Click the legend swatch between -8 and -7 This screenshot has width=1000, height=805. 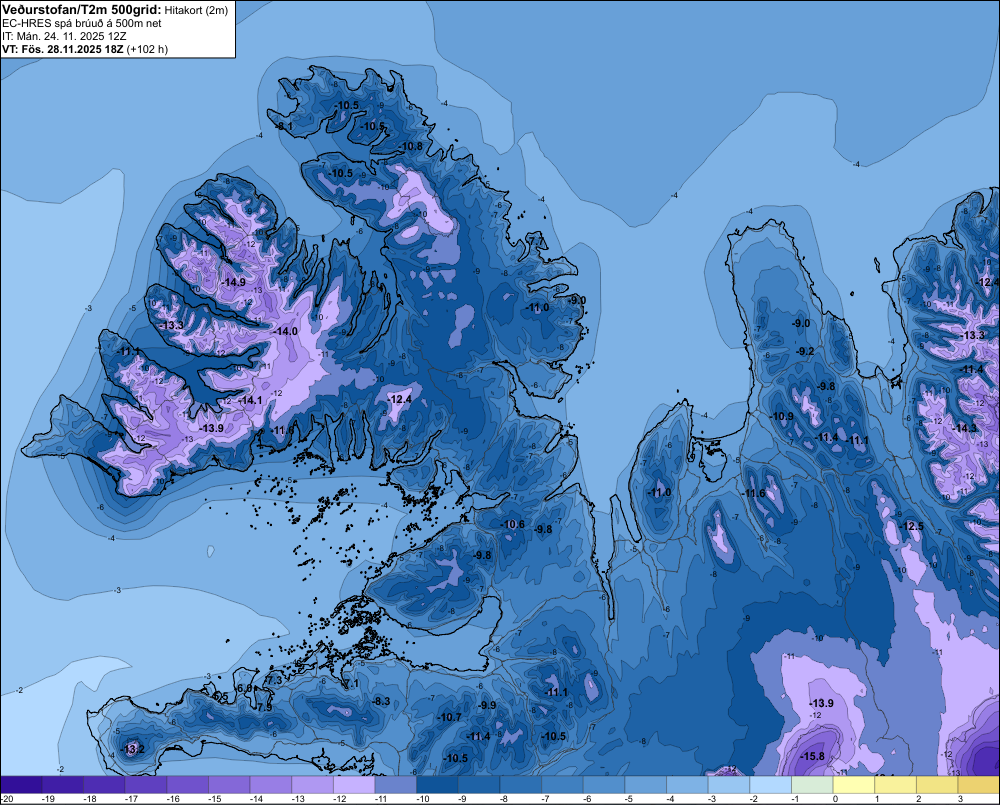point(520,785)
